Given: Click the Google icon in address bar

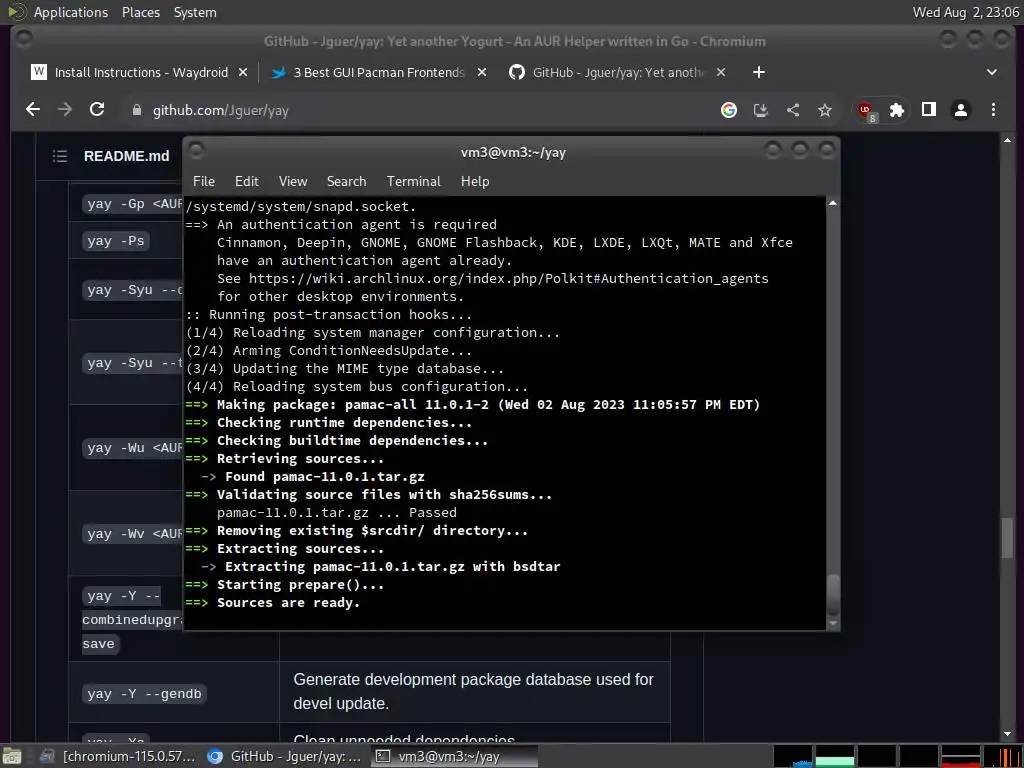Looking at the screenshot, I should (x=729, y=110).
